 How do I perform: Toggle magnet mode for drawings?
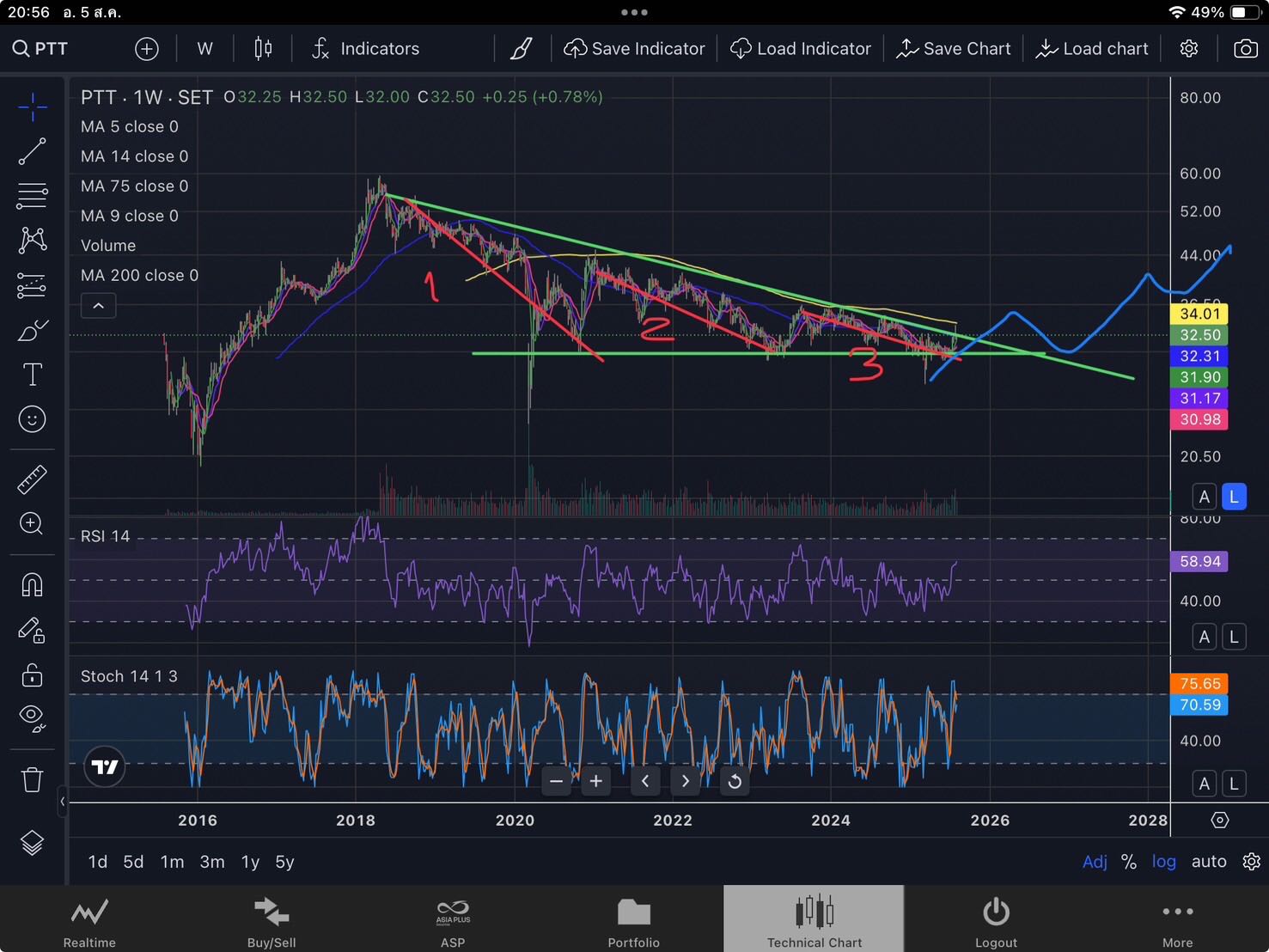click(x=32, y=585)
